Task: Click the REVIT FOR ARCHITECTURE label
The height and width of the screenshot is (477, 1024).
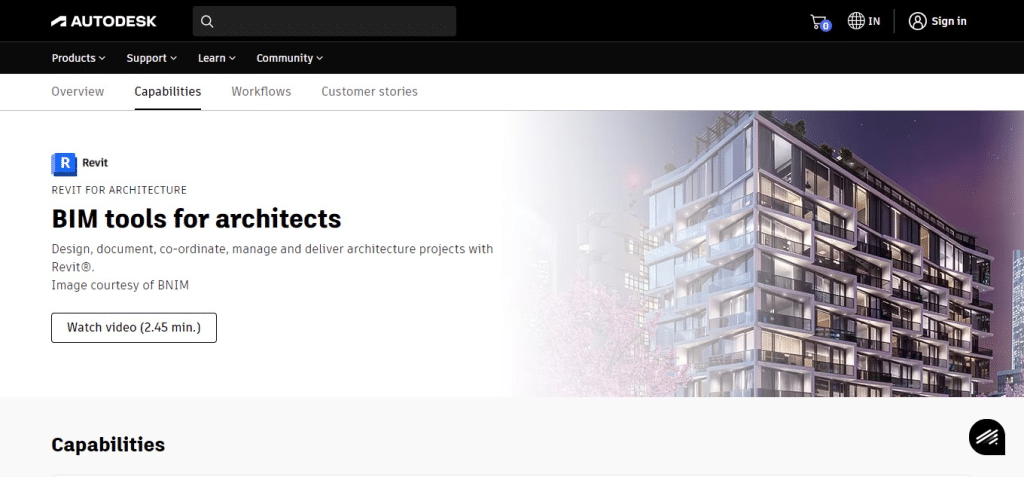Action: click(119, 190)
